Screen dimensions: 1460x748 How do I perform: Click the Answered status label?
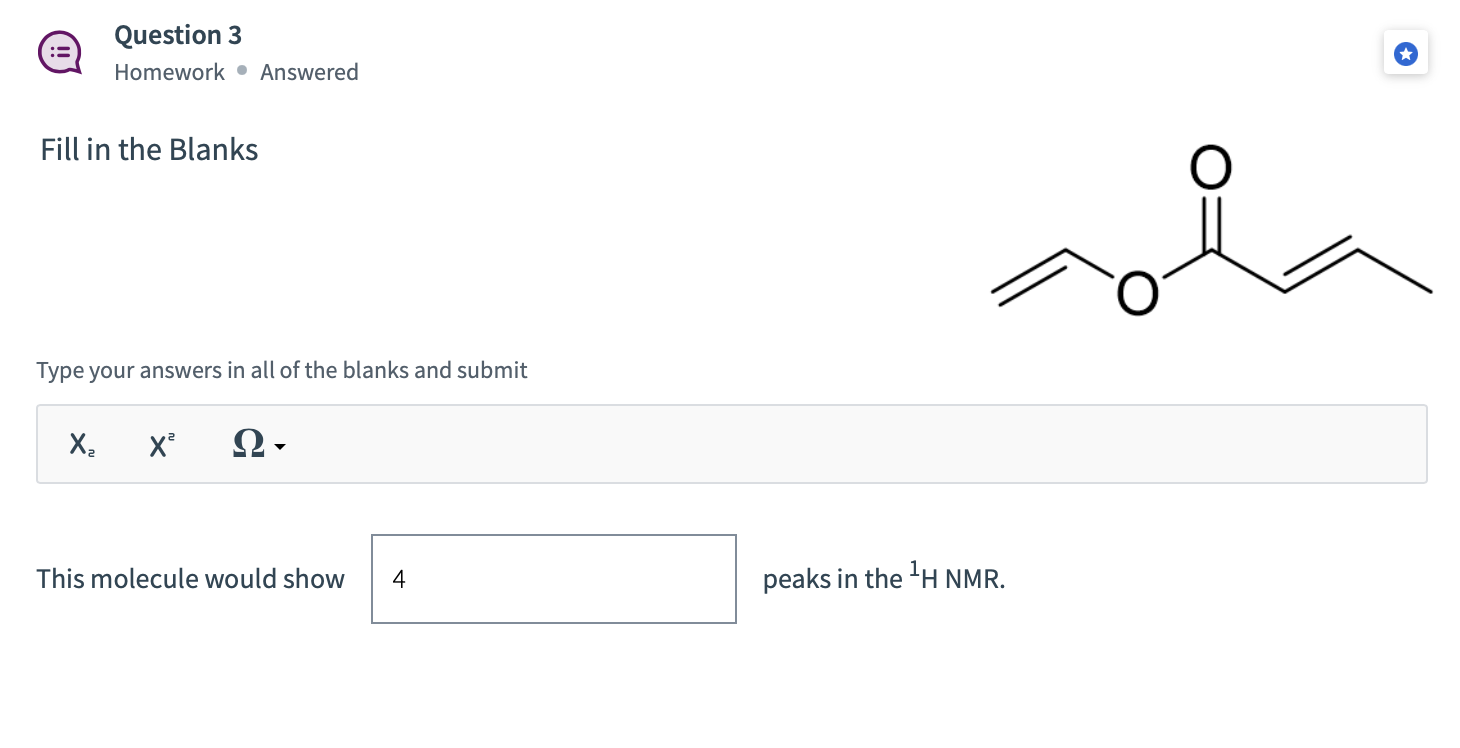coord(309,72)
